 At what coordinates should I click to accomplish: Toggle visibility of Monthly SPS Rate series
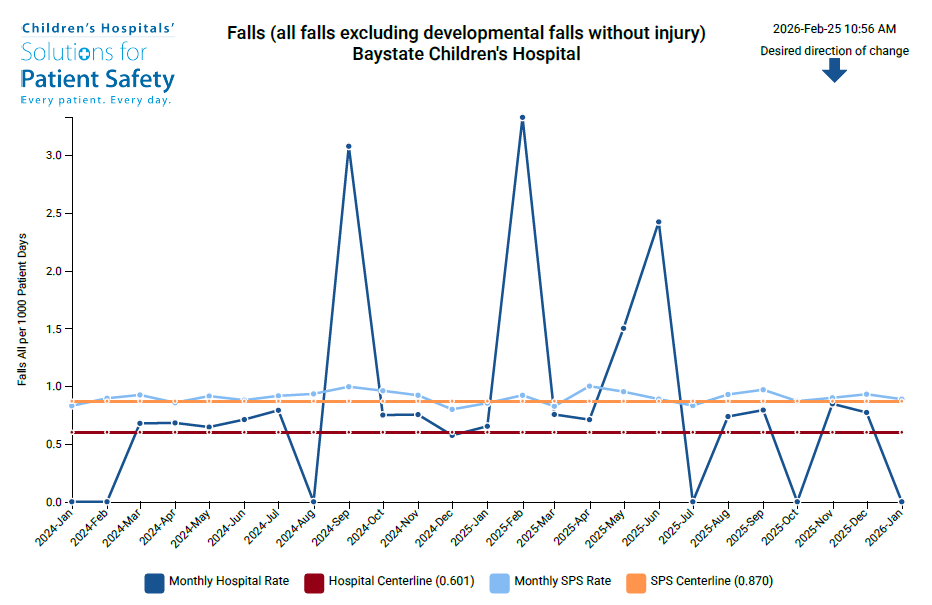(564, 580)
